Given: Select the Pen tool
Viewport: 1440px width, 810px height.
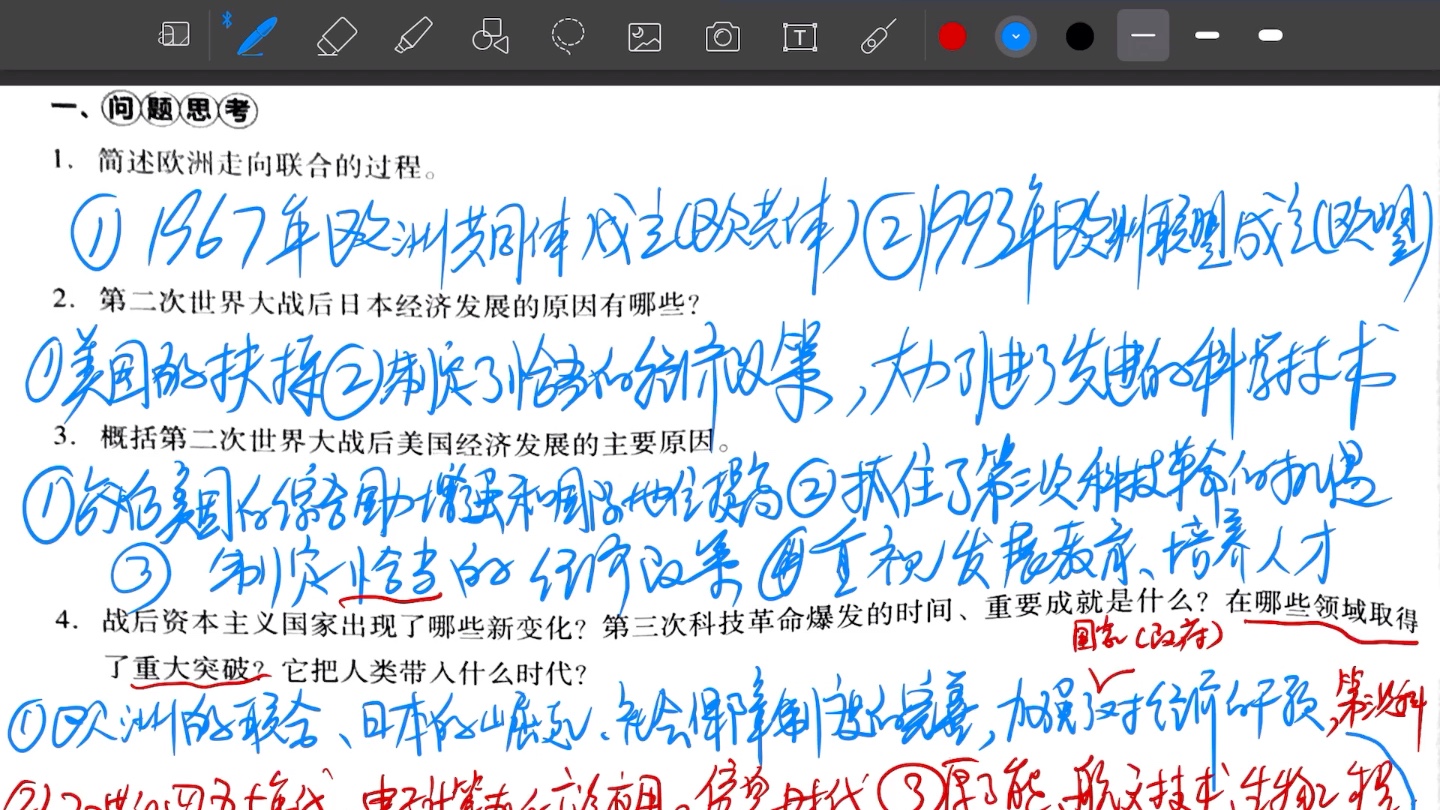Looking at the screenshot, I should 256,36.
